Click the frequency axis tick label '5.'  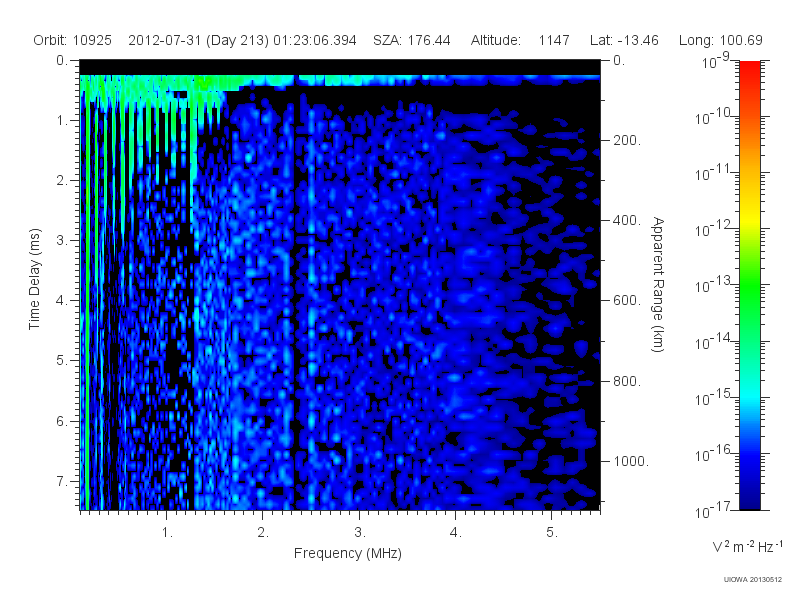(552, 533)
